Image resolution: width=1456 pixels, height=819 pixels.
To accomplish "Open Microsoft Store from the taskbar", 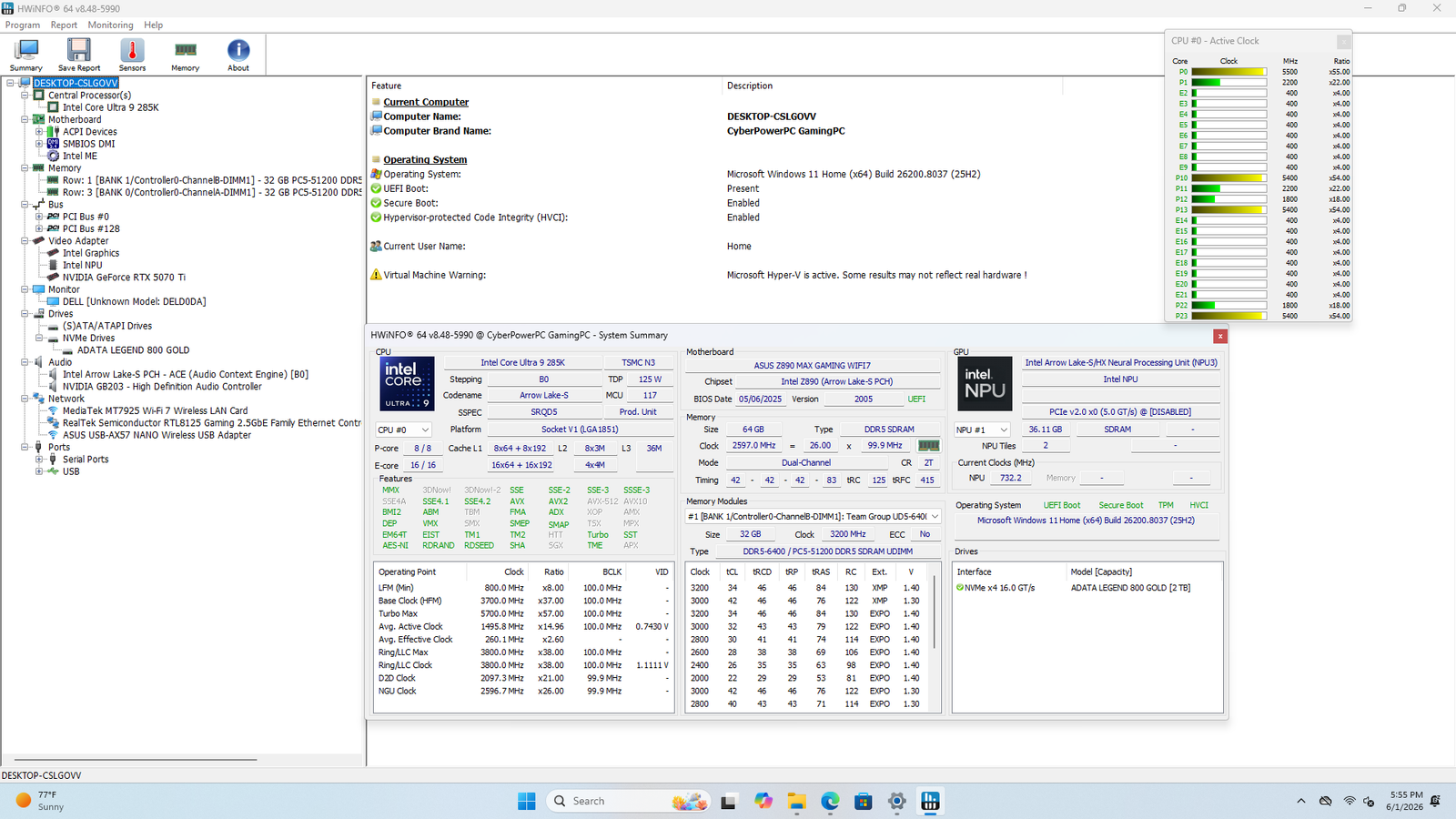I will [864, 801].
